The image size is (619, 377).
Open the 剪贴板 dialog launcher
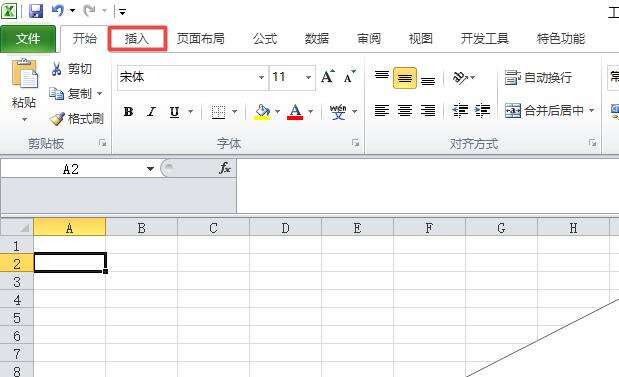click(103, 143)
